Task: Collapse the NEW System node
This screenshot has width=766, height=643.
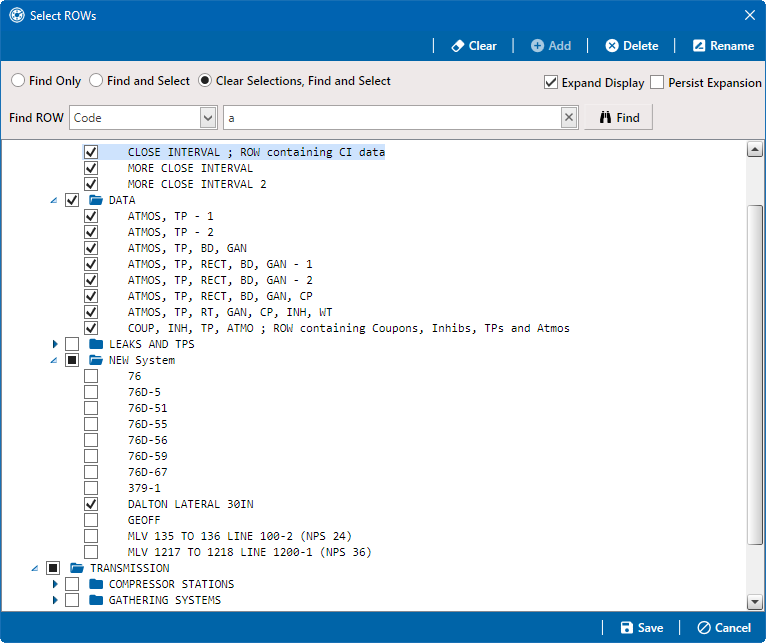Action: point(54,361)
